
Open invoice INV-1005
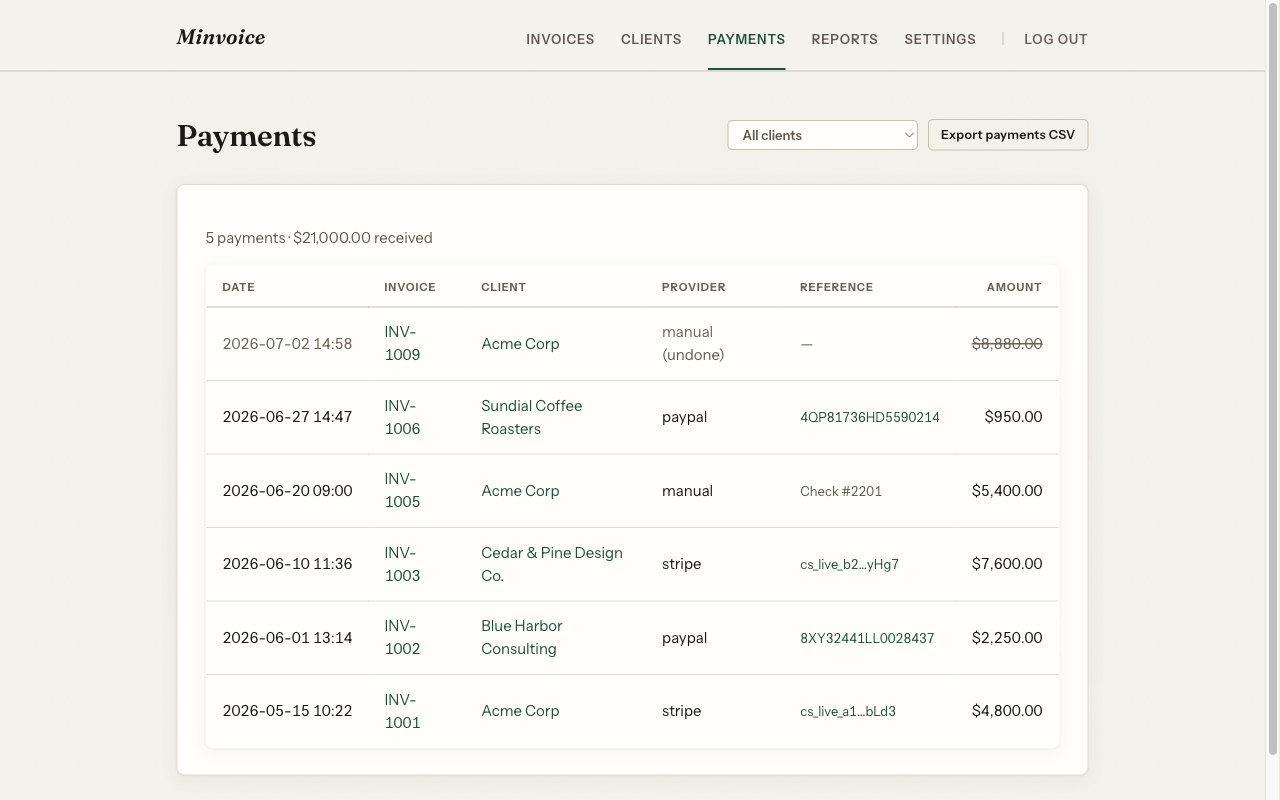pyautogui.click(x=402, y=490)
